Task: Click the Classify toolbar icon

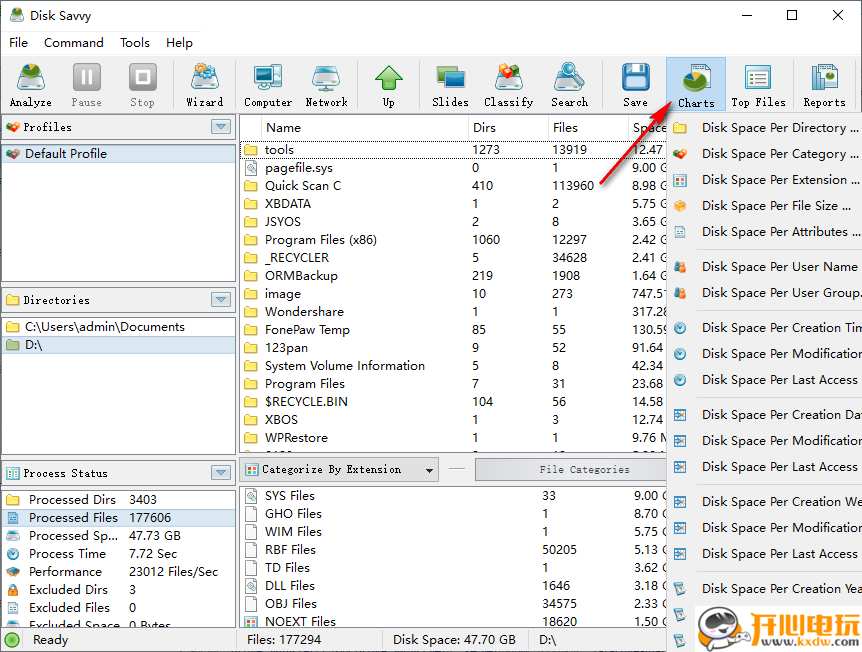Action: pyautogui.click(x=508, y=85)
